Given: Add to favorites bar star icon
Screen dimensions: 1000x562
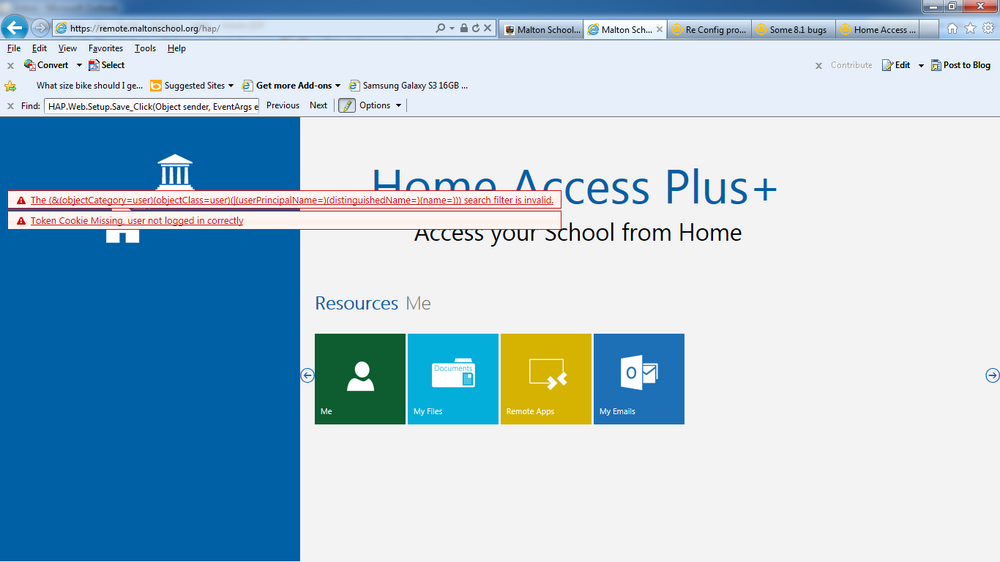Looking at the screenshot, I should click(x=10, y=85).
